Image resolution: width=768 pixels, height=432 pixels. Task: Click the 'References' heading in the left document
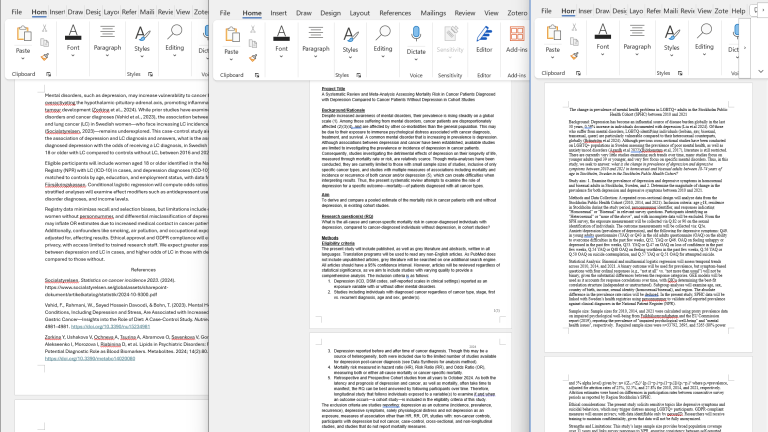click(143, 270)
